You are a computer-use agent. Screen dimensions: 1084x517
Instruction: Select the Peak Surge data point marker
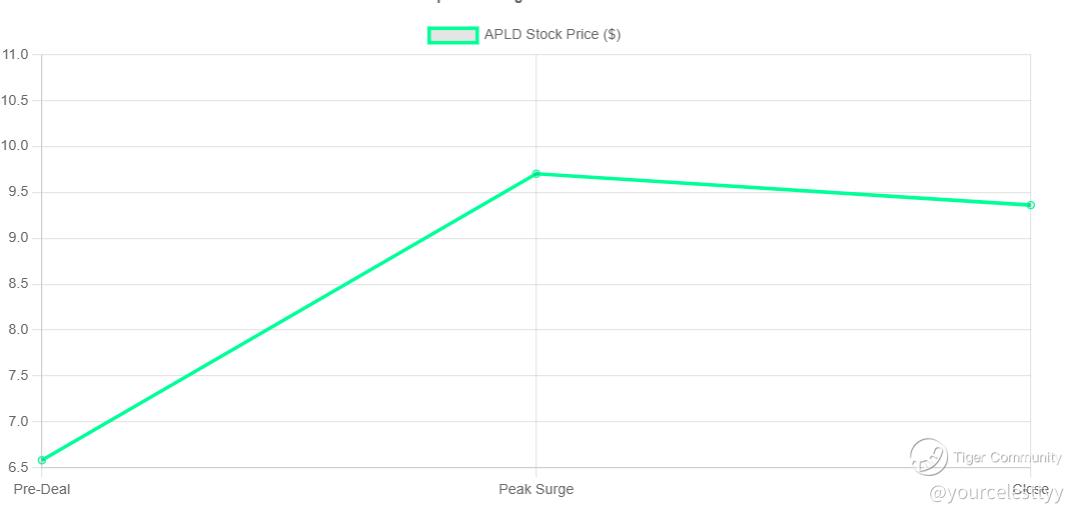click(536, 174)
